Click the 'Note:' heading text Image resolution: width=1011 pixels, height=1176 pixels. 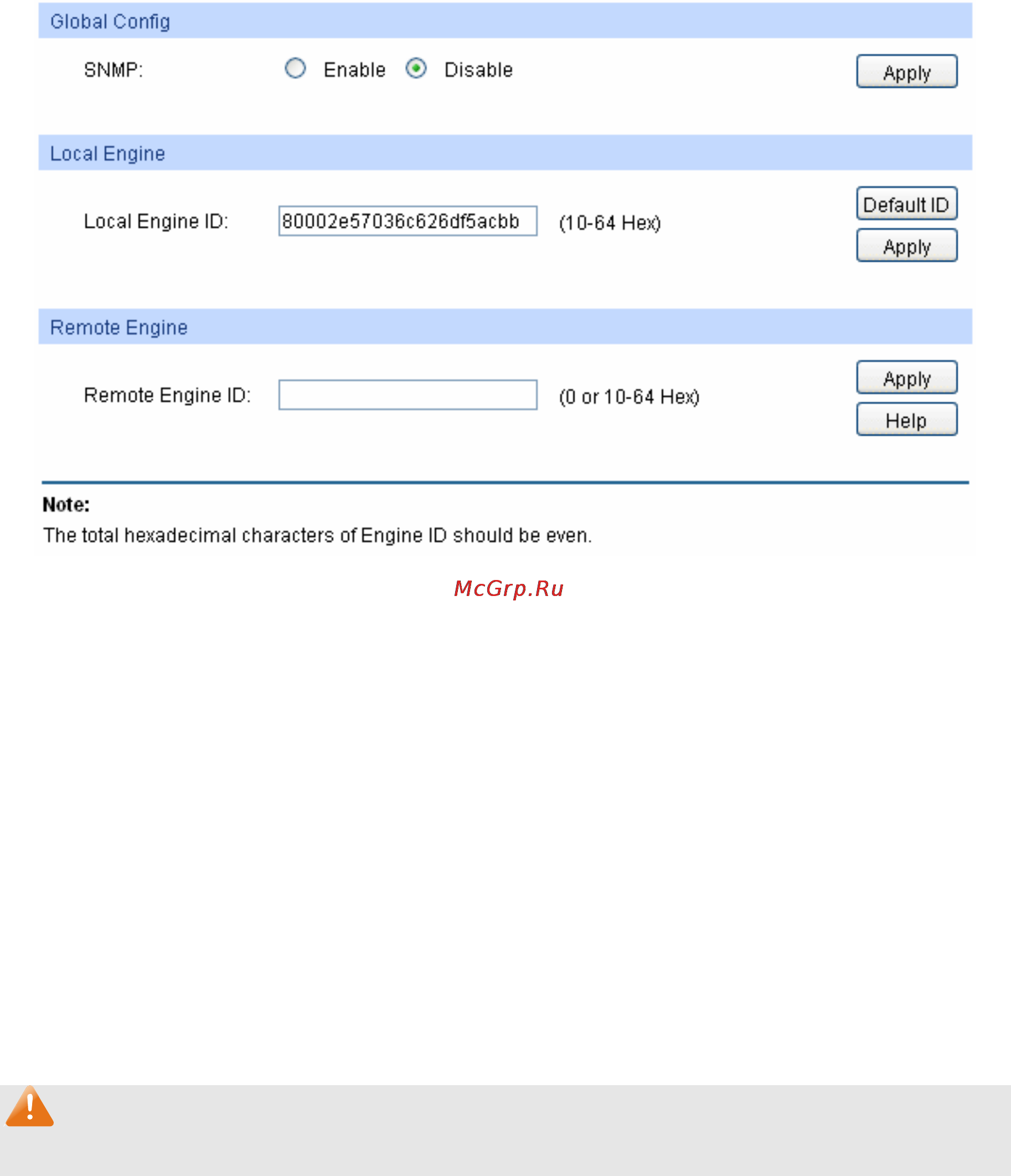click(x=66, y=505)
